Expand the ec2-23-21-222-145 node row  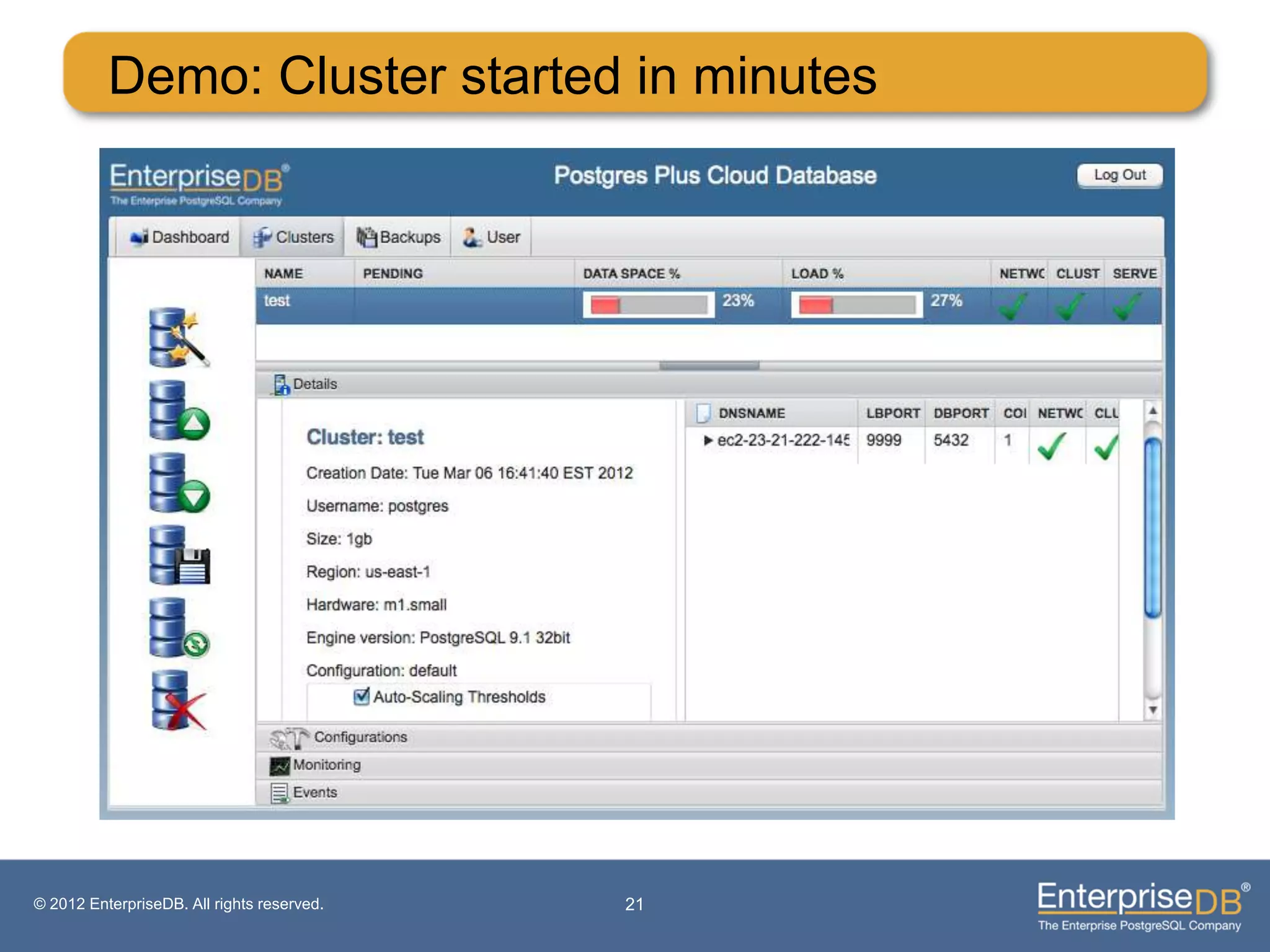tap(708, 441)
